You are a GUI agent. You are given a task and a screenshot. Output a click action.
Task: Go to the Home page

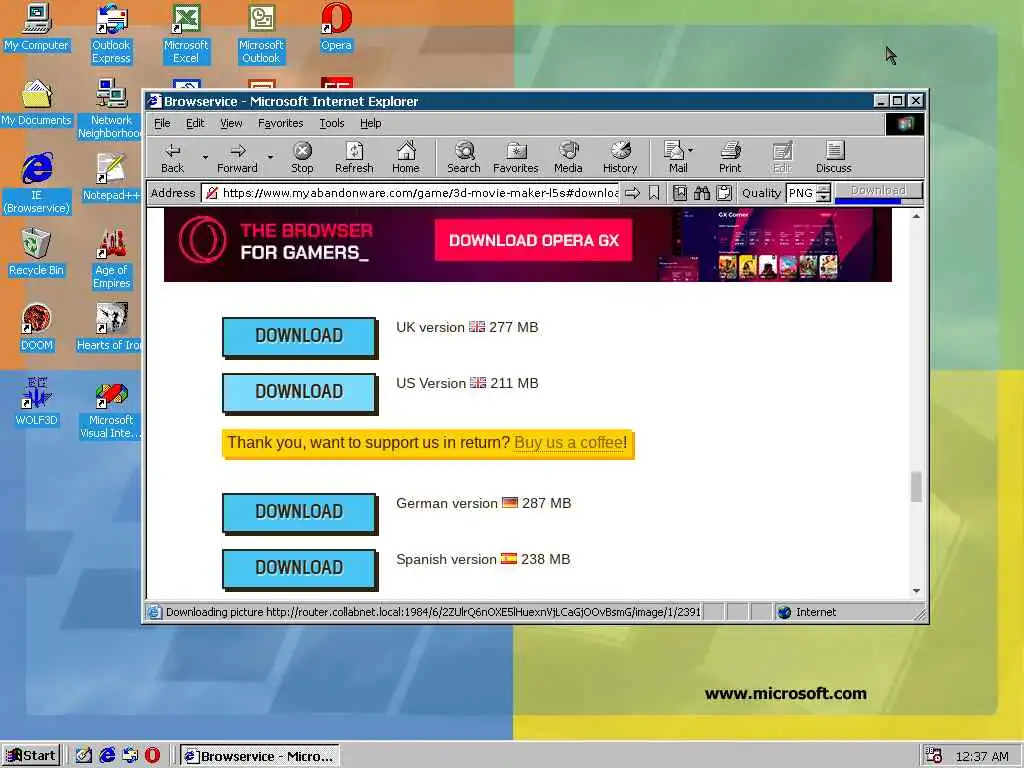click(x=406, y=157)
